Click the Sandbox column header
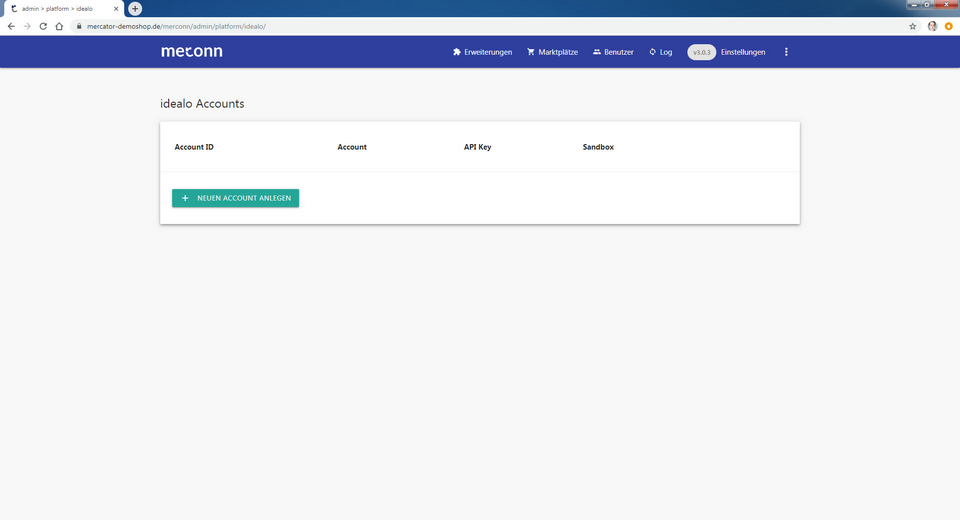Screen dimensions: 960x520 coord(598,147)
